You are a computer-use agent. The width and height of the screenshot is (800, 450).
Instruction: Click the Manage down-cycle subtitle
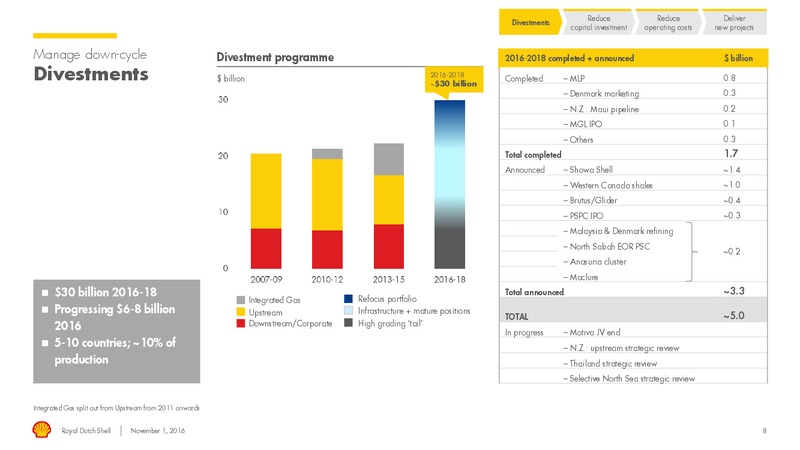tap(90, 54)
